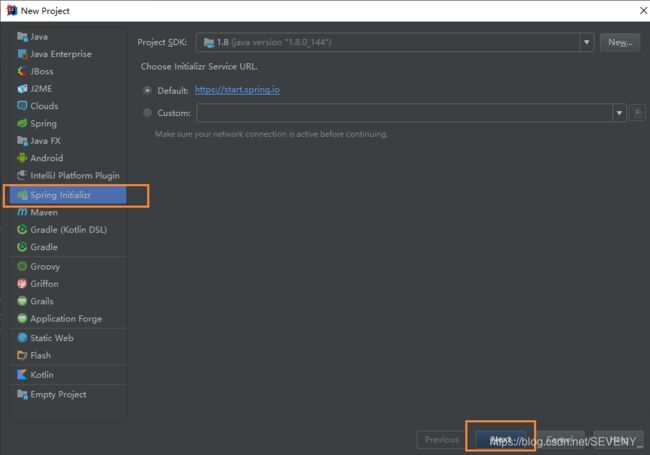Select the 'Application Forge' list row

pos(68,318)
